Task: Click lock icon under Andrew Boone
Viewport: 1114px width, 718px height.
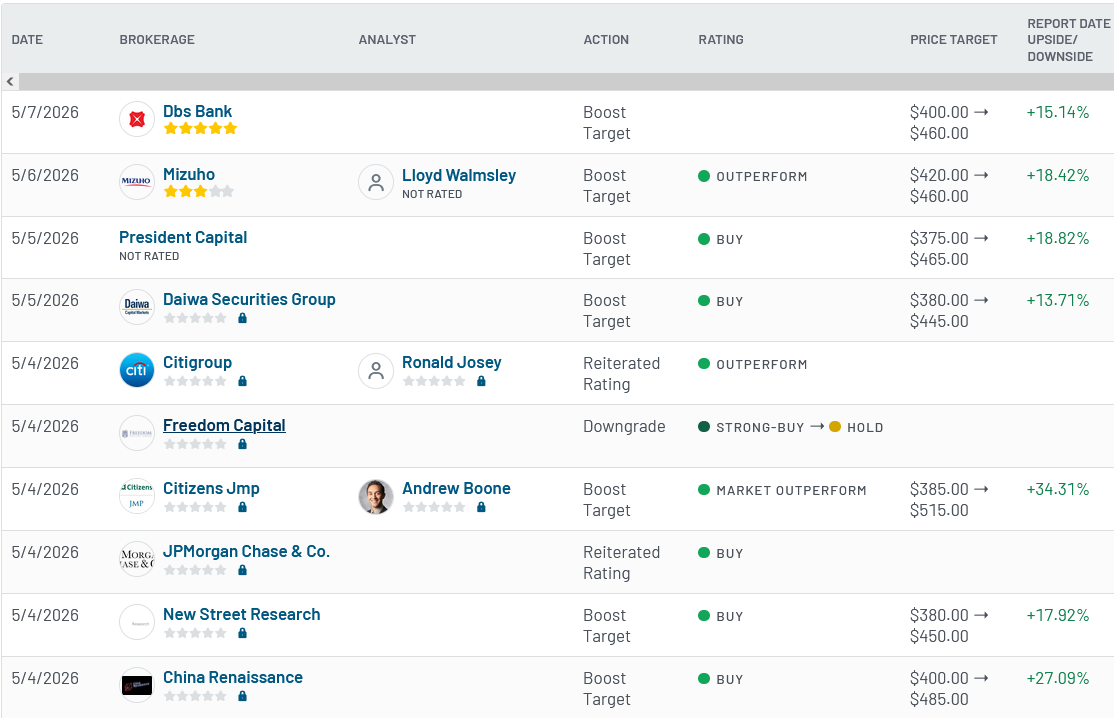Action: pyautogui.click(x=481, y=507)
